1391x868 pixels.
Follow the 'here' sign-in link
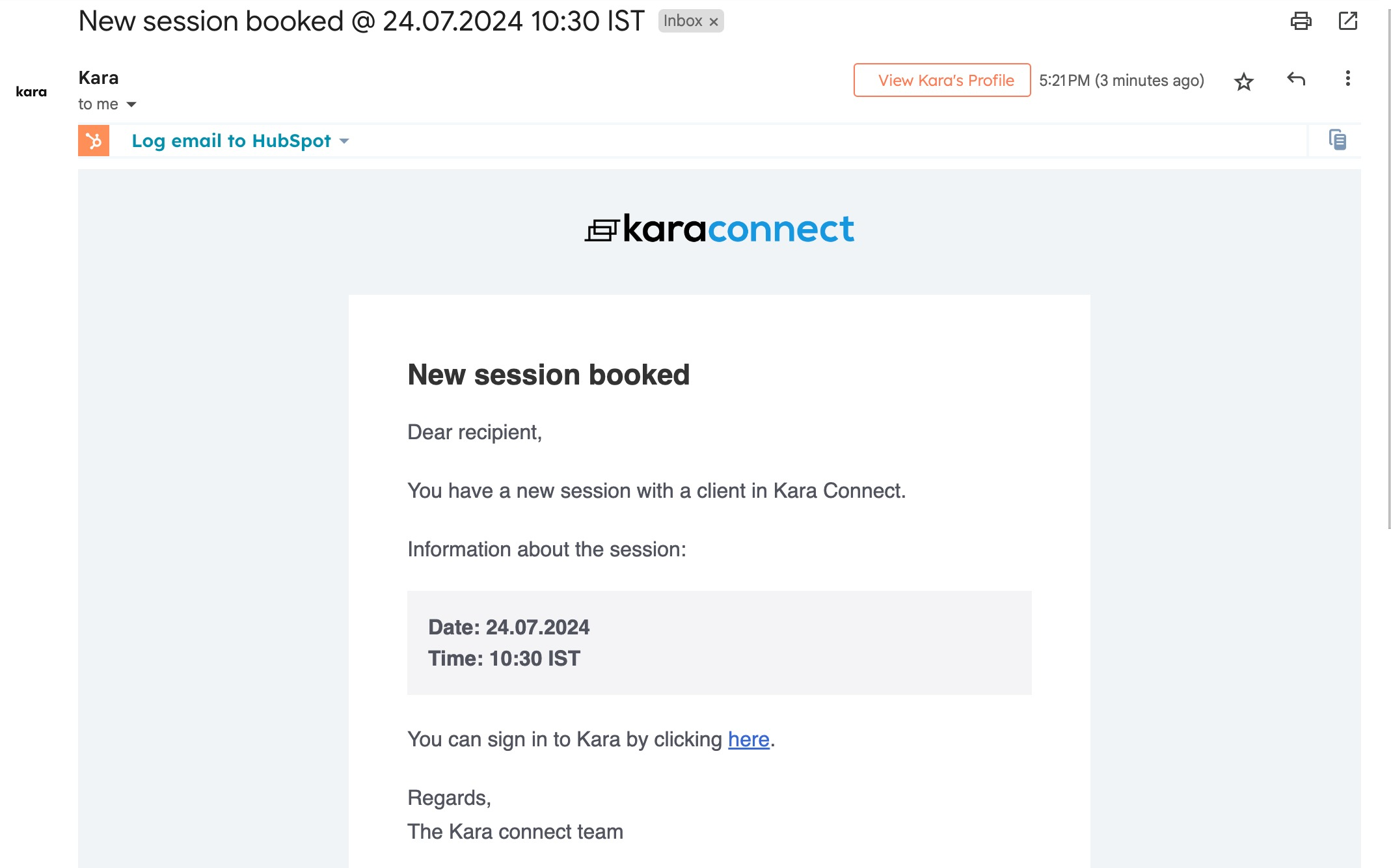(x=748, y=739)
